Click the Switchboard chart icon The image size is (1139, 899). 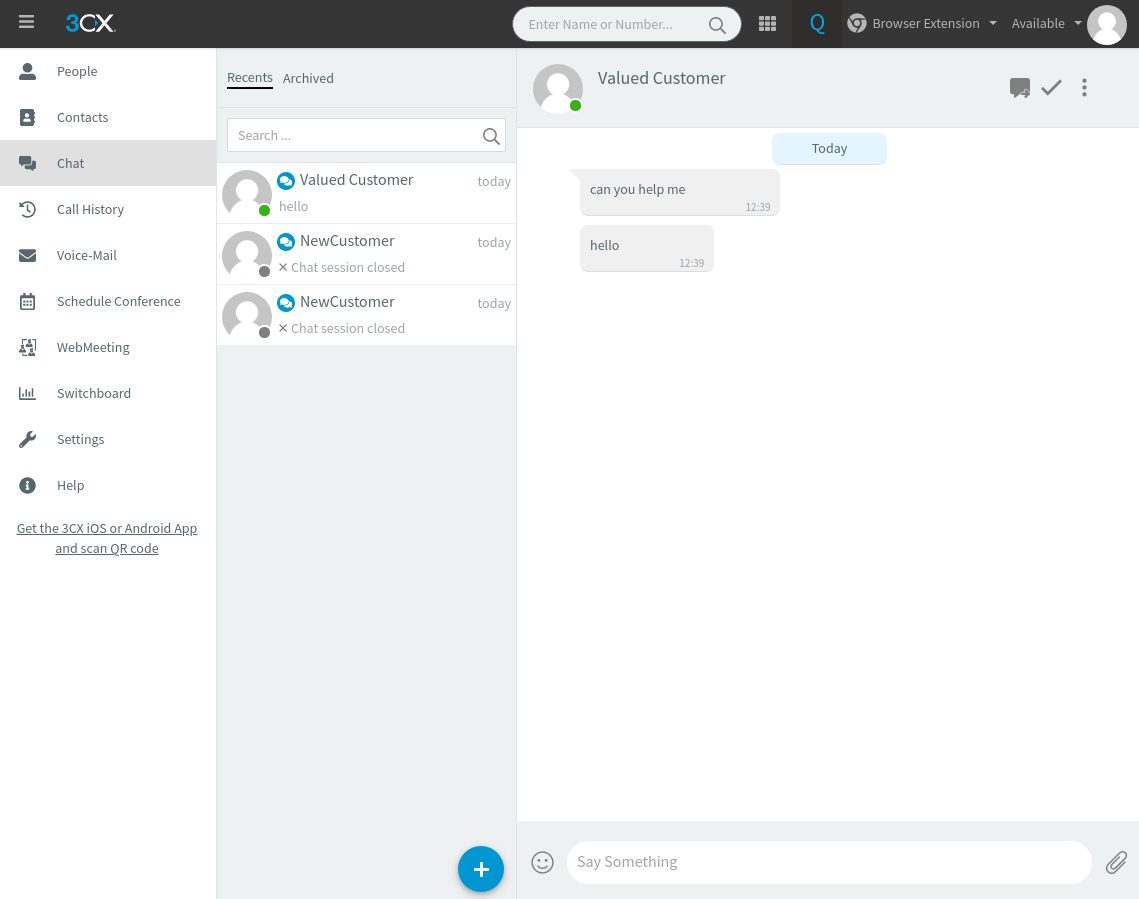[x=28, y=394]
